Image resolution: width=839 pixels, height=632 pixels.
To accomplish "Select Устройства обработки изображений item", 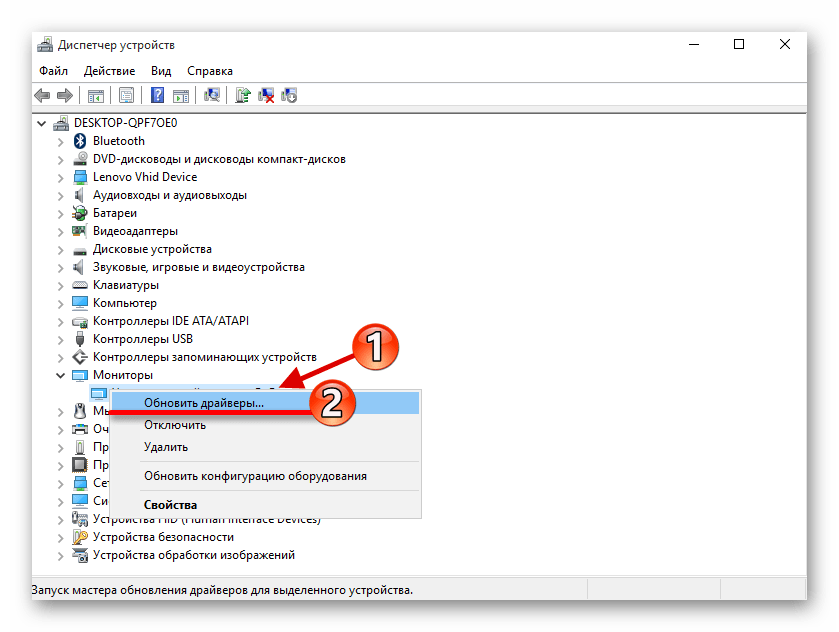I will point(193,555).
